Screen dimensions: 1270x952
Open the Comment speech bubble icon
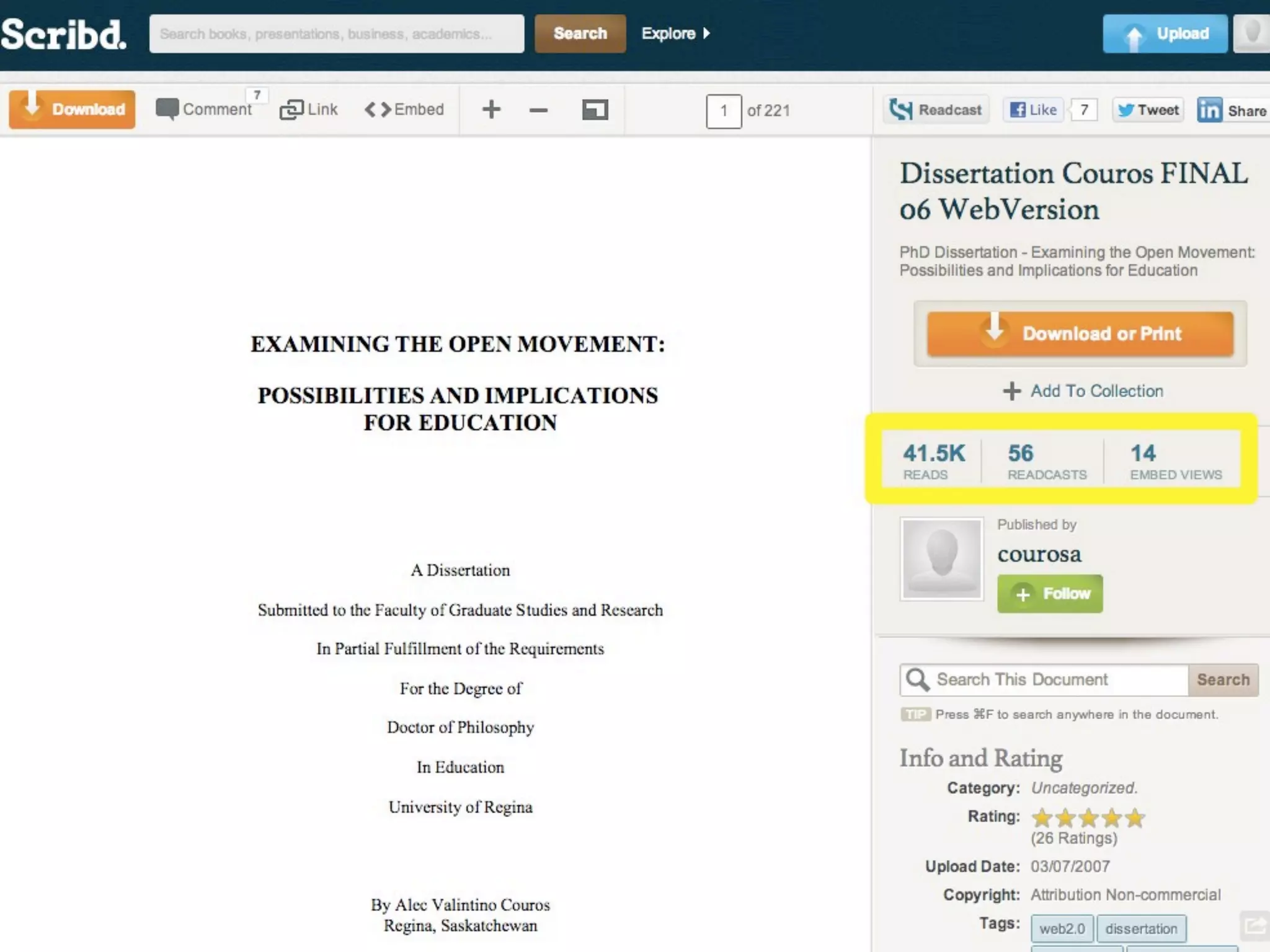click(x=167, y=110)
